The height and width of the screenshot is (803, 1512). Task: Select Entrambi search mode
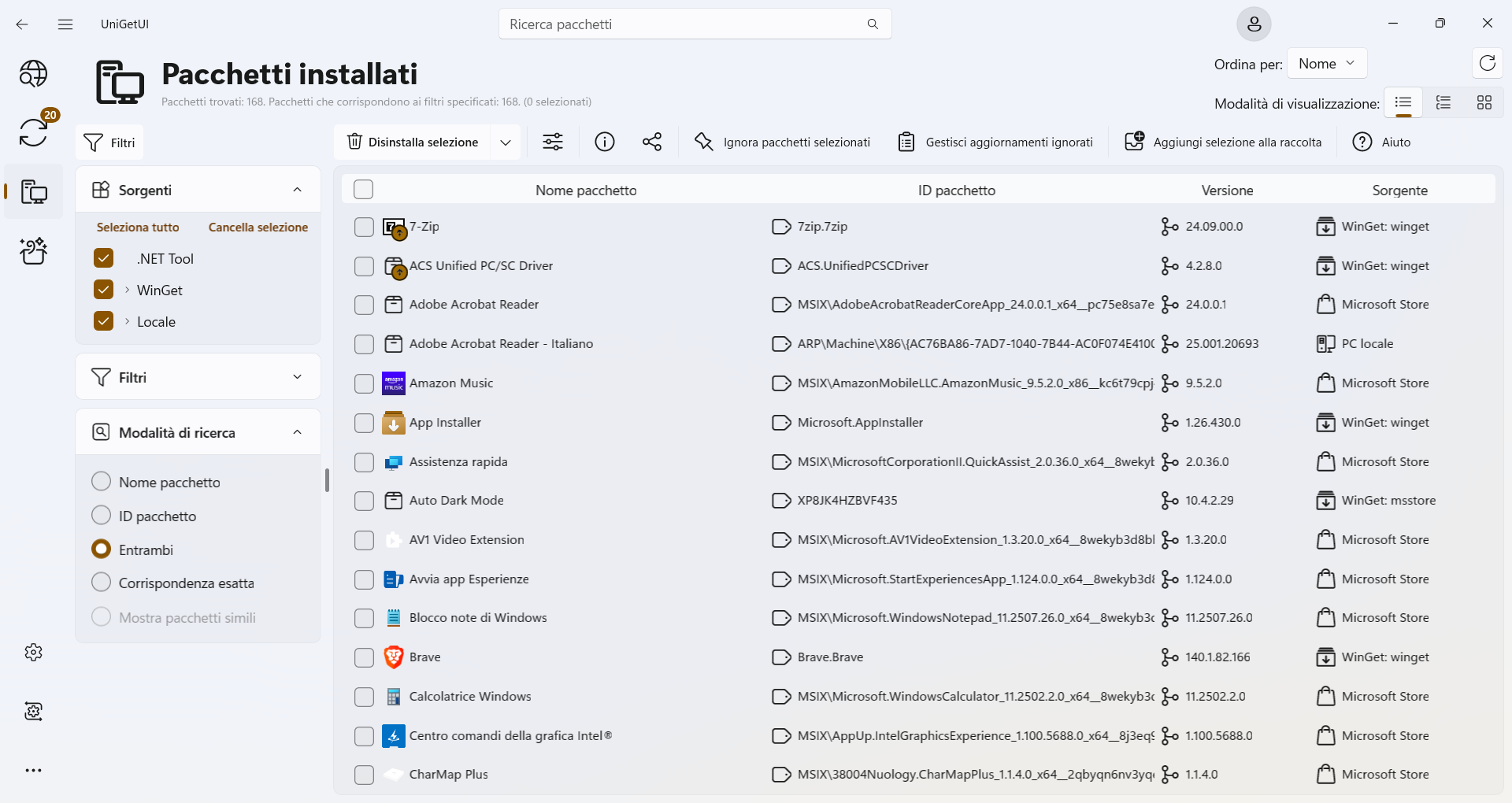click(101, 549)
